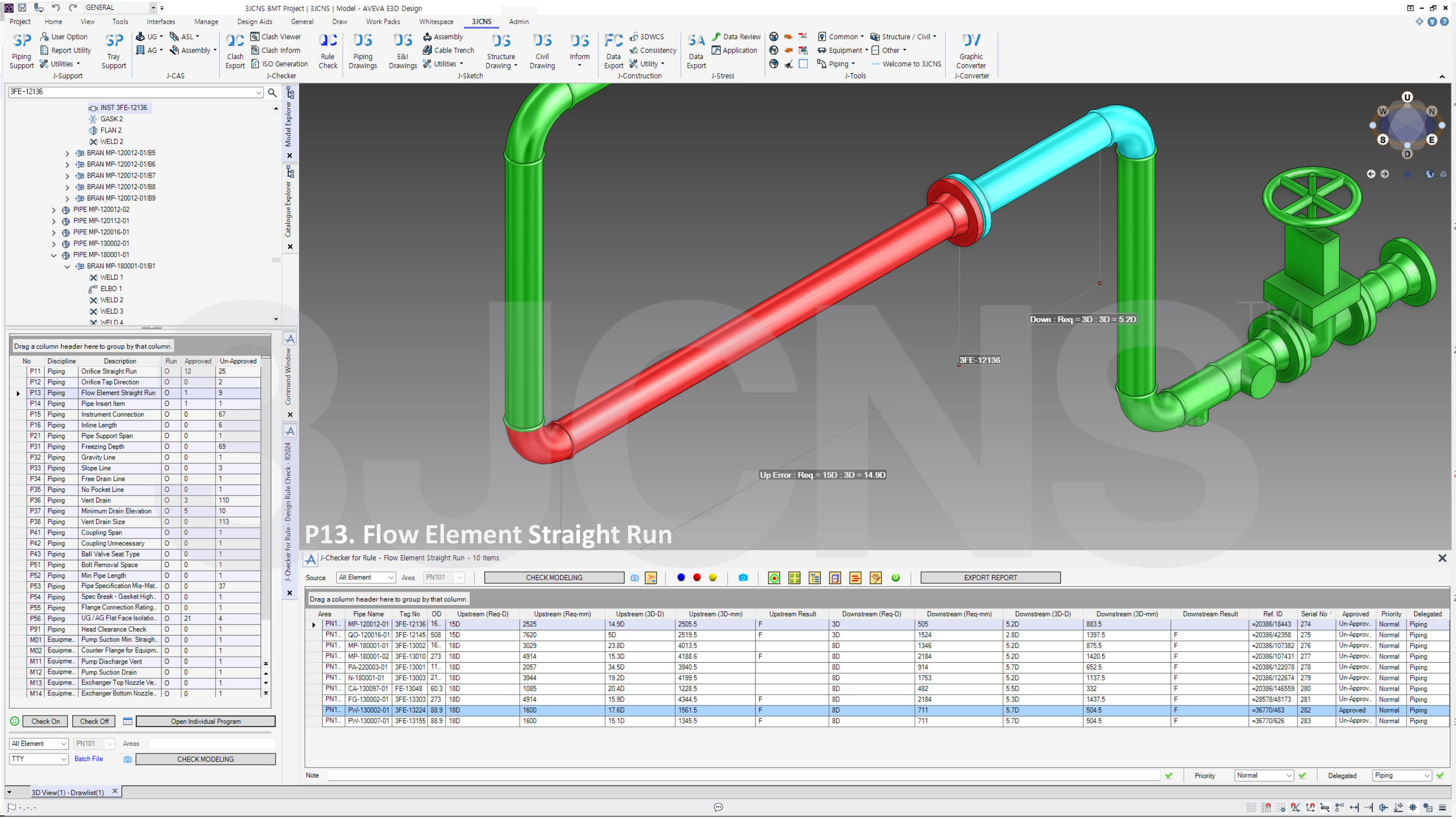
Task: Collapse PIPE MP-180001-01 node
Action: coord(54,255)
